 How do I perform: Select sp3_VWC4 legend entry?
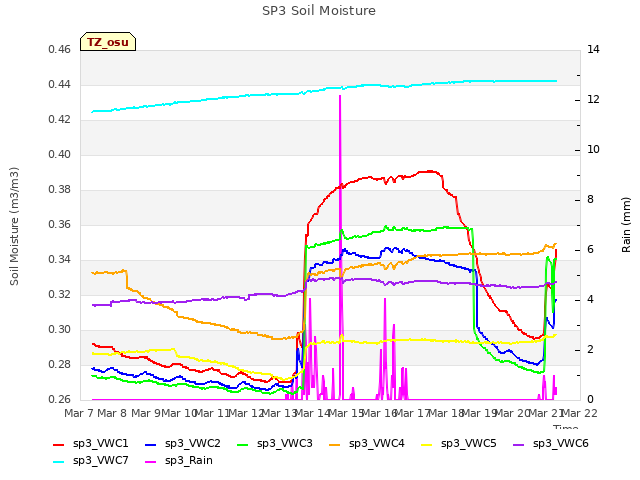point(367,444)
